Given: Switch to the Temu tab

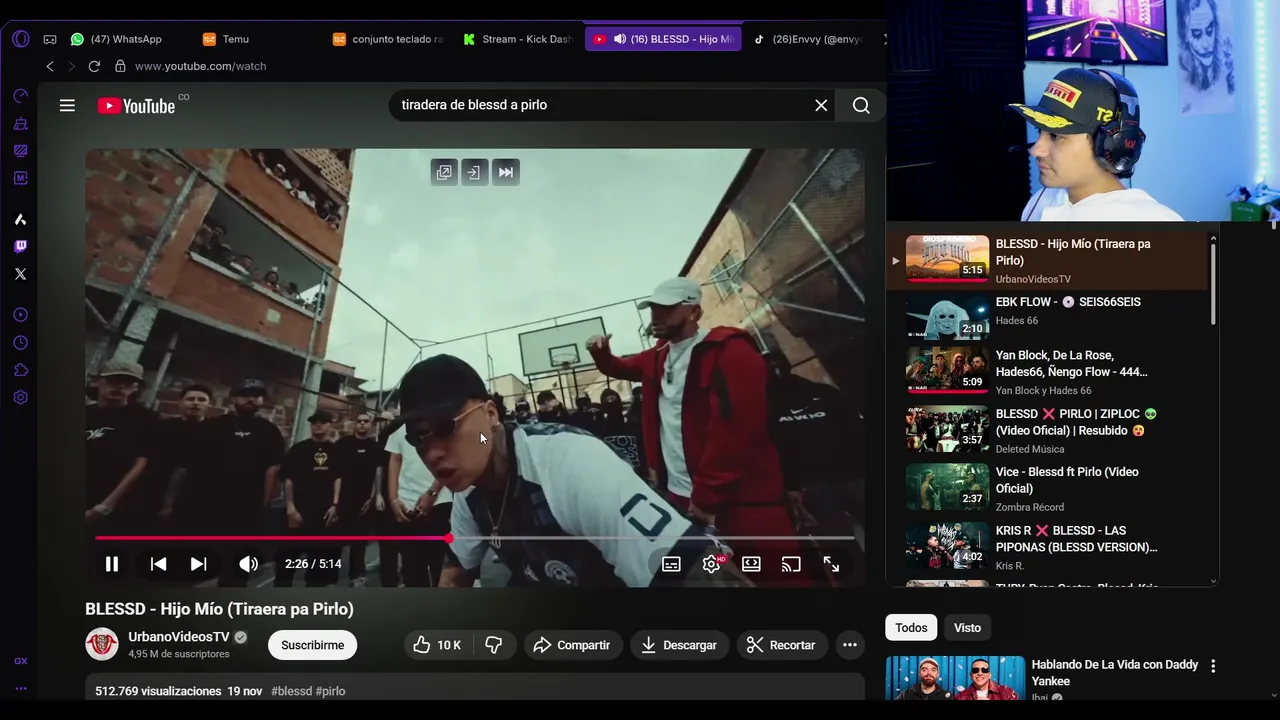Looking at the screenshot, I should tap(226, 39).
